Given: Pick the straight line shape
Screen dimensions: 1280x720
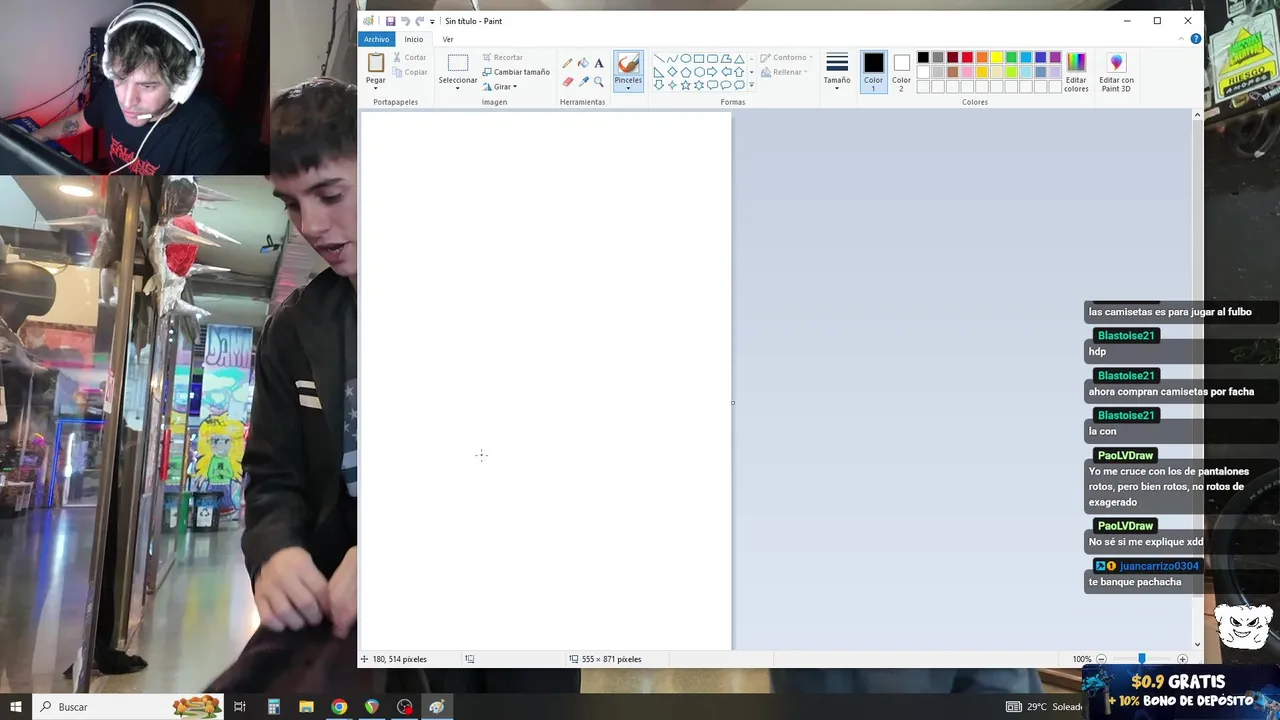Looking at the screenshot, I should [659, 58].
